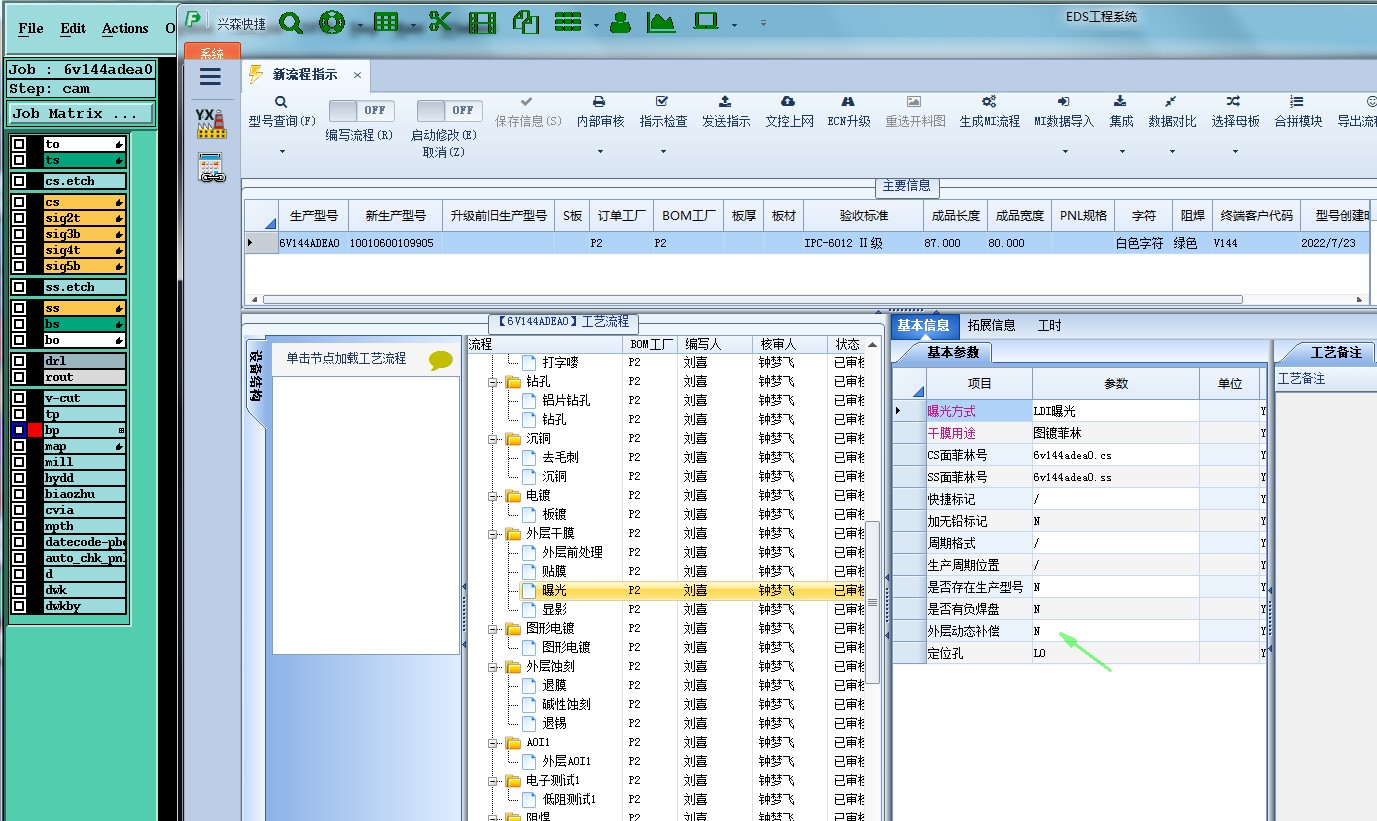The height and width of the screenshot is (821, 1377).
Task: Click 文控上网 cloud upload tool
Action: [x=789, y=112]
